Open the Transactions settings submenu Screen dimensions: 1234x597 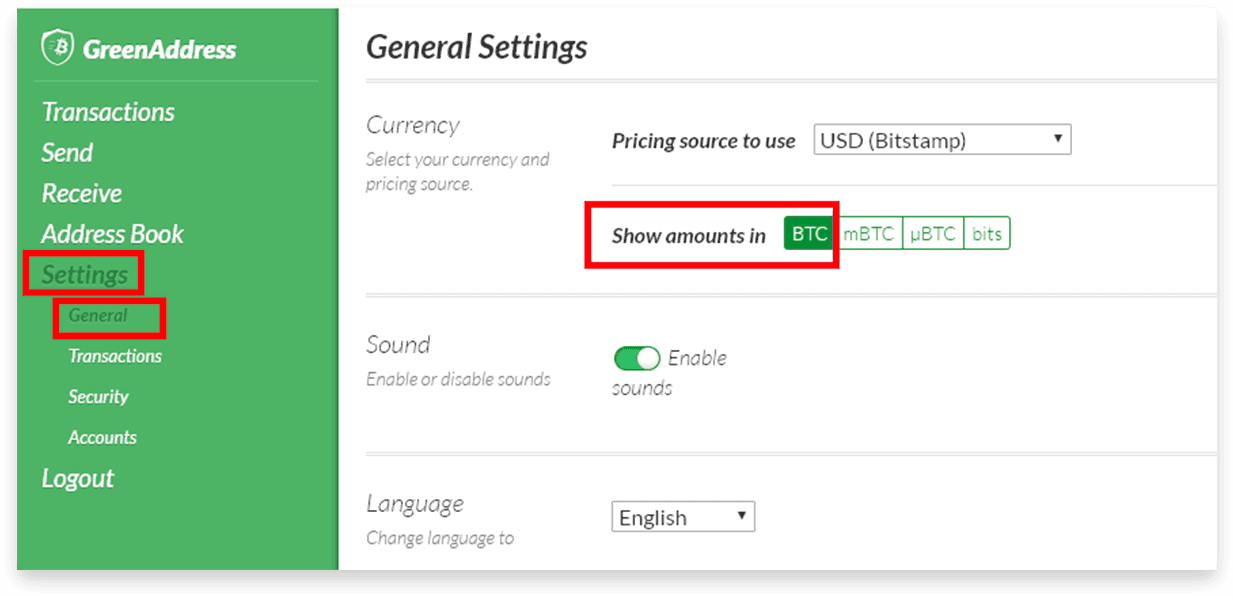pos(115,356)
